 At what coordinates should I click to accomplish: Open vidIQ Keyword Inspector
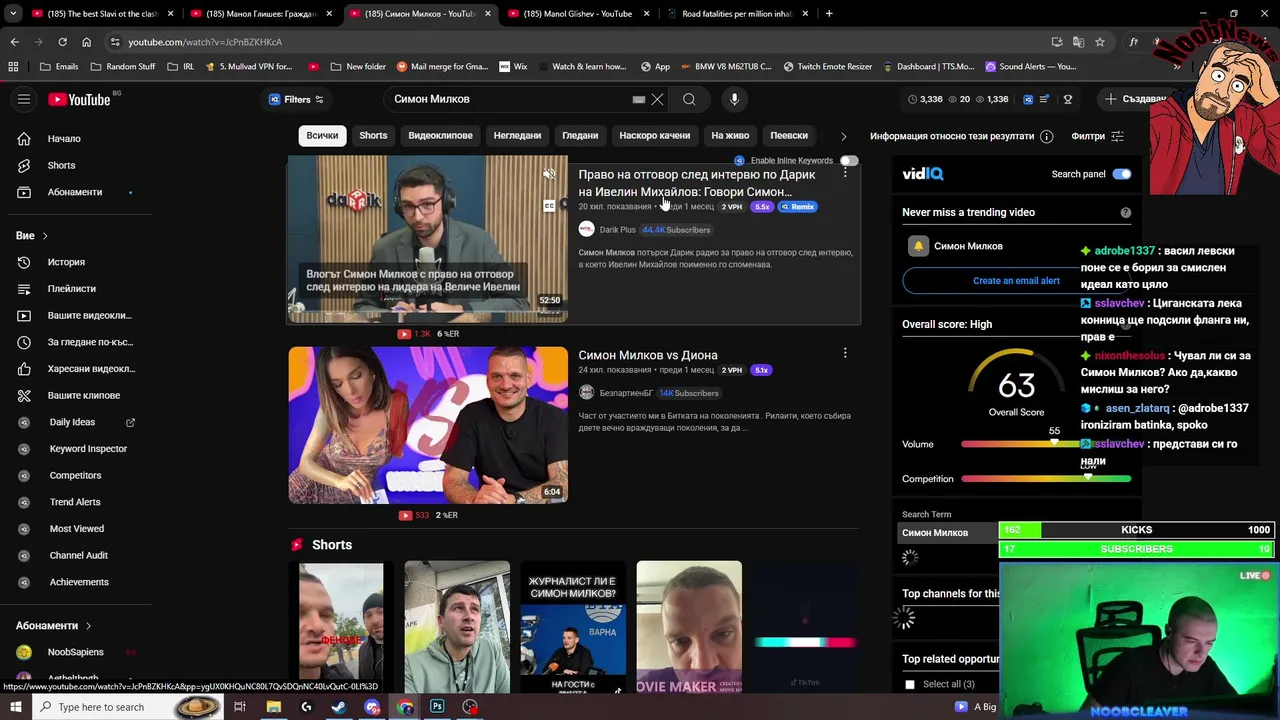(88, 449)
